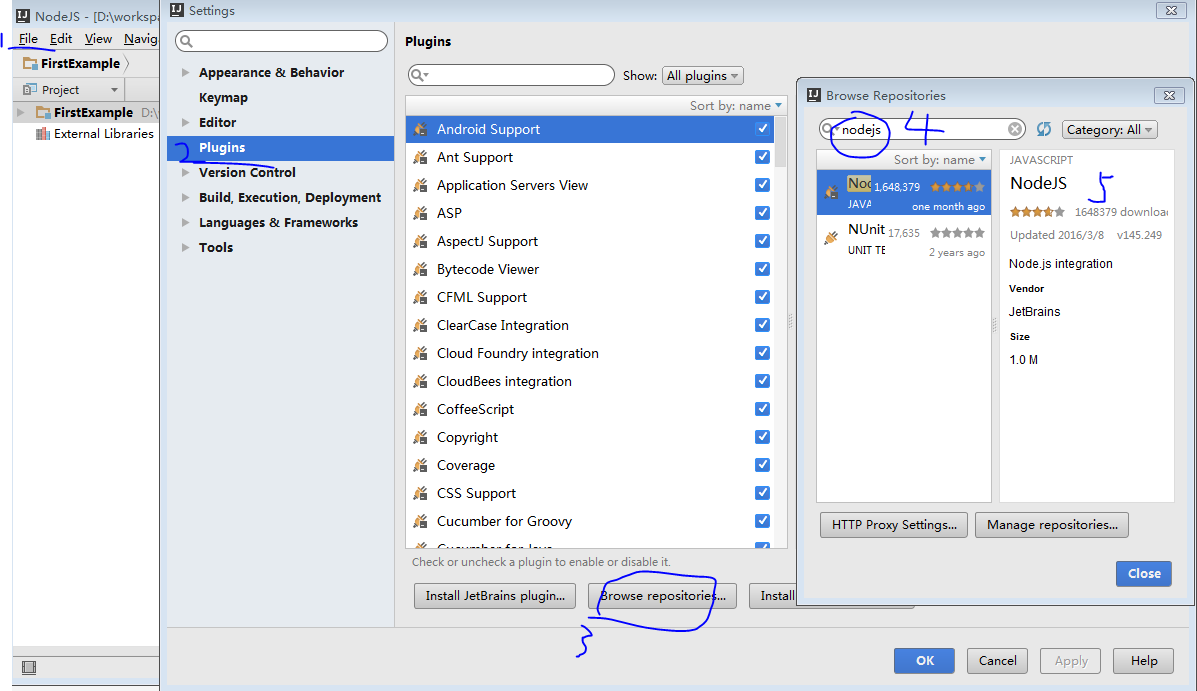Open Sort by name in Browse Repositories
This screenshot has height=691, width=1197.
tap(940, 160)
